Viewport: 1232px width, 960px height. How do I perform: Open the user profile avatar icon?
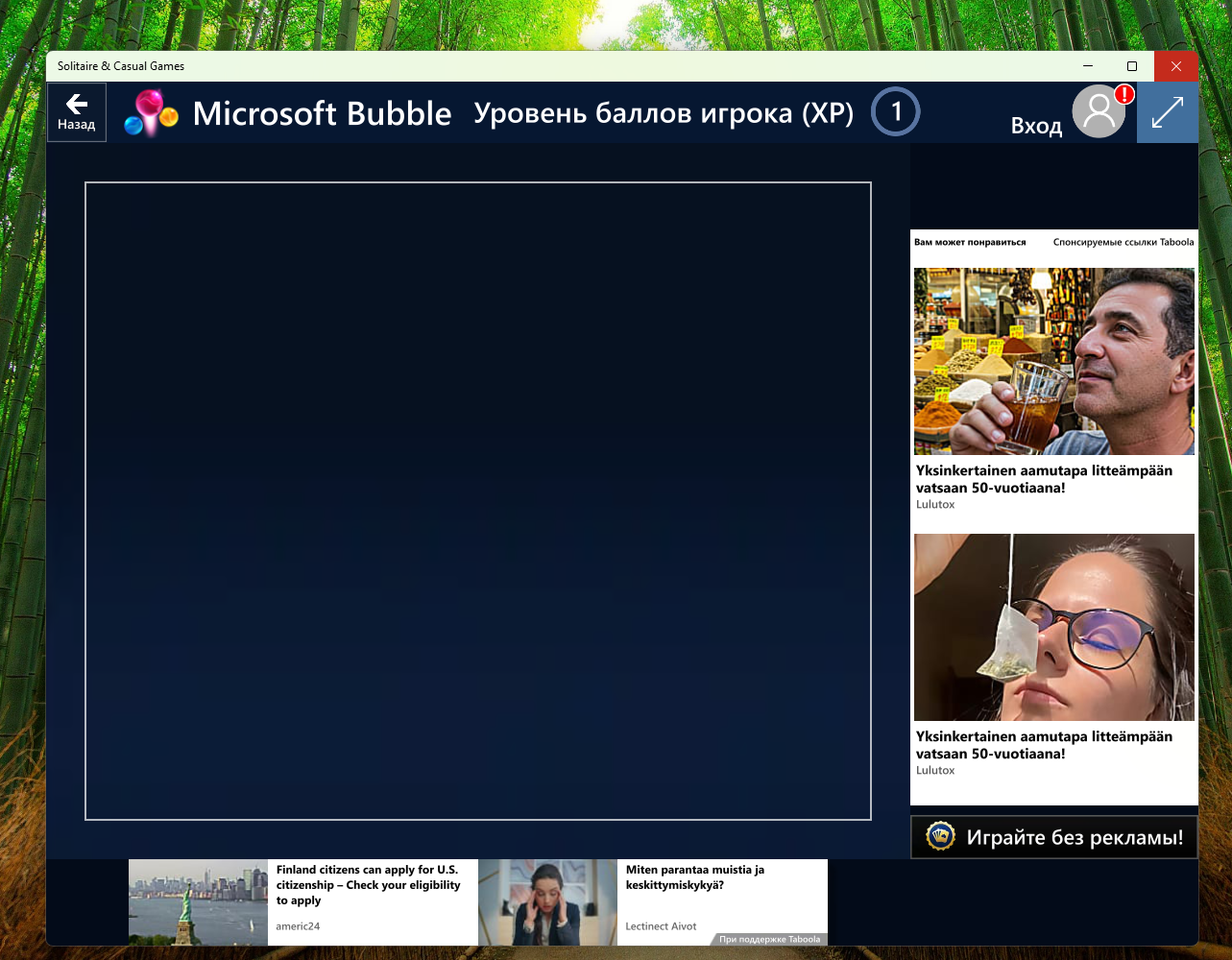coord(1099,112)
